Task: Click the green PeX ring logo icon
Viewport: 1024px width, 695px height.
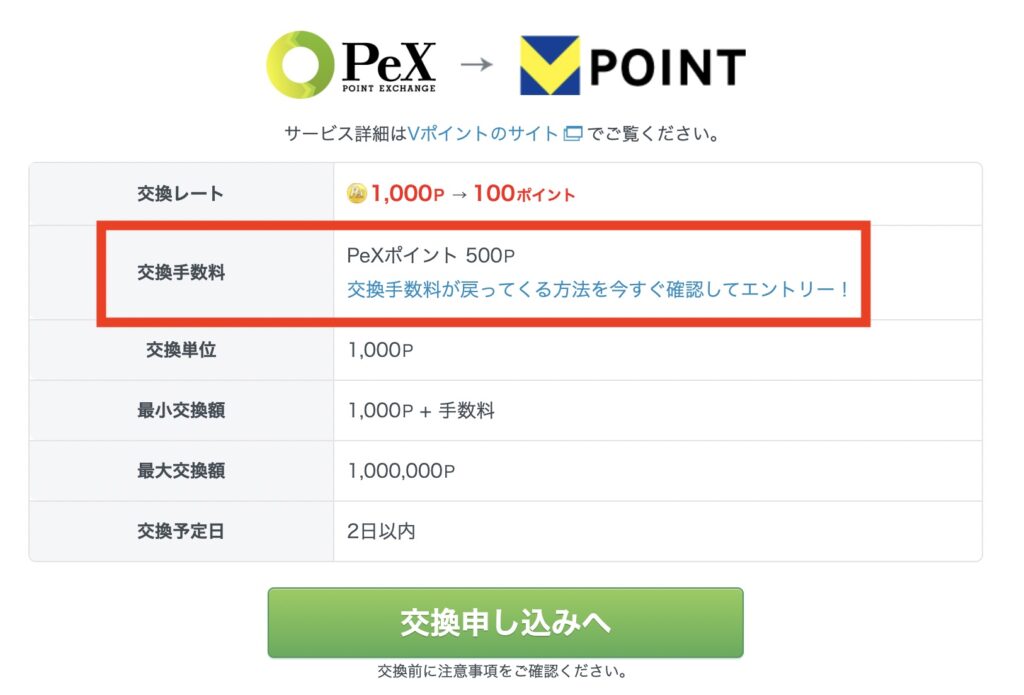Action: pyautogui.click(x=299, y=65)
